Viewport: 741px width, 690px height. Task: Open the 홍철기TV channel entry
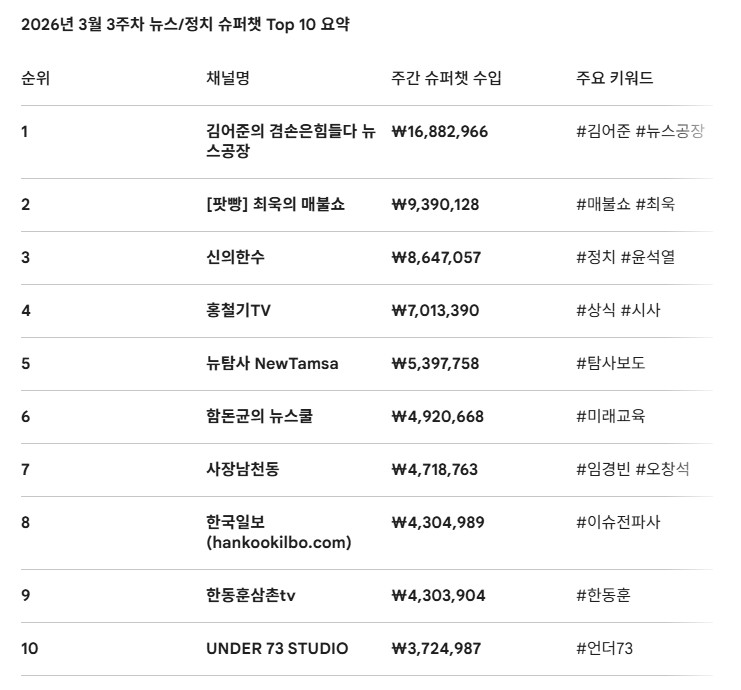coord(238,310)
